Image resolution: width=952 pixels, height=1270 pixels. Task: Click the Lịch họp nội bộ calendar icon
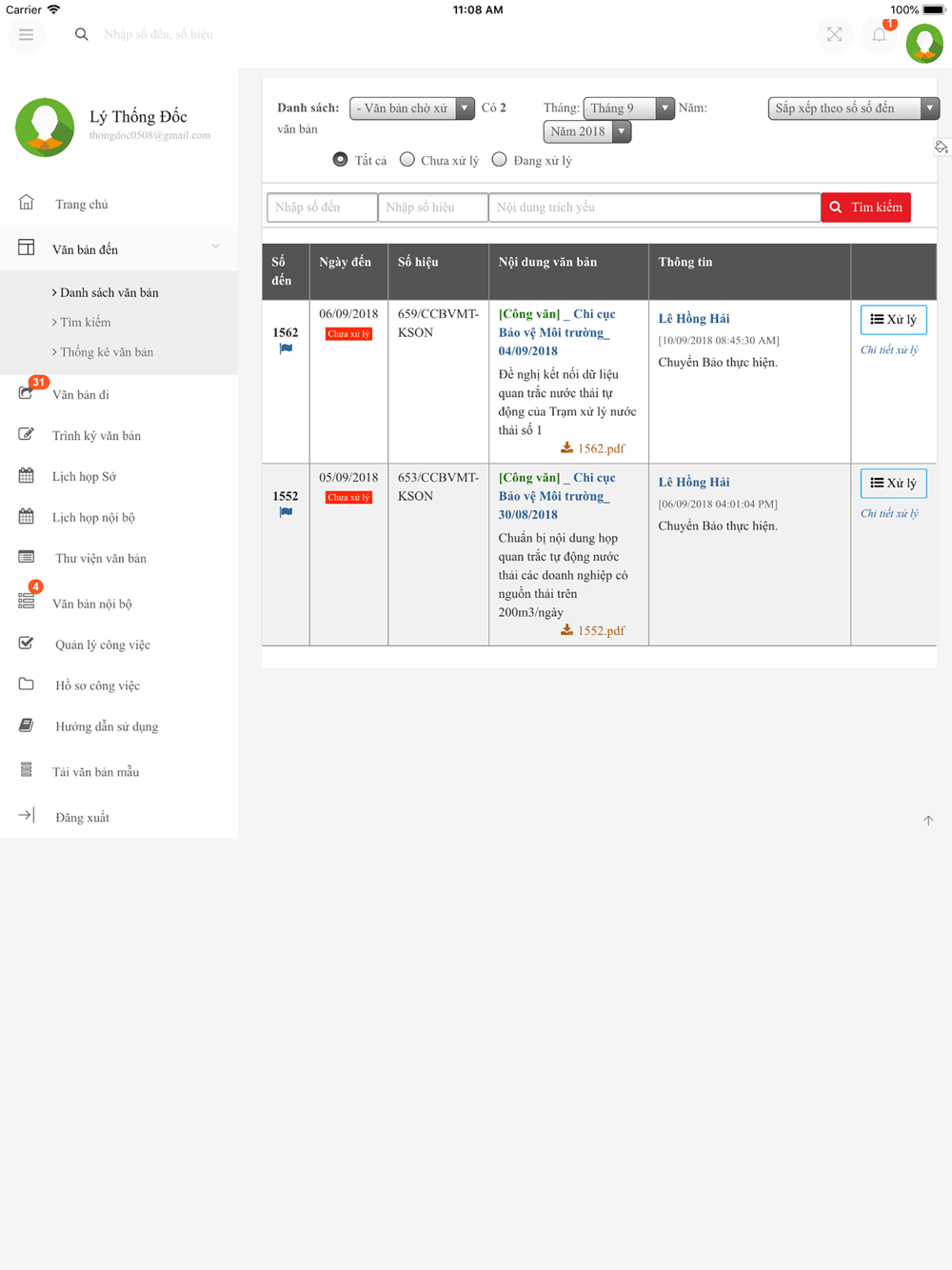coord(27,516)
